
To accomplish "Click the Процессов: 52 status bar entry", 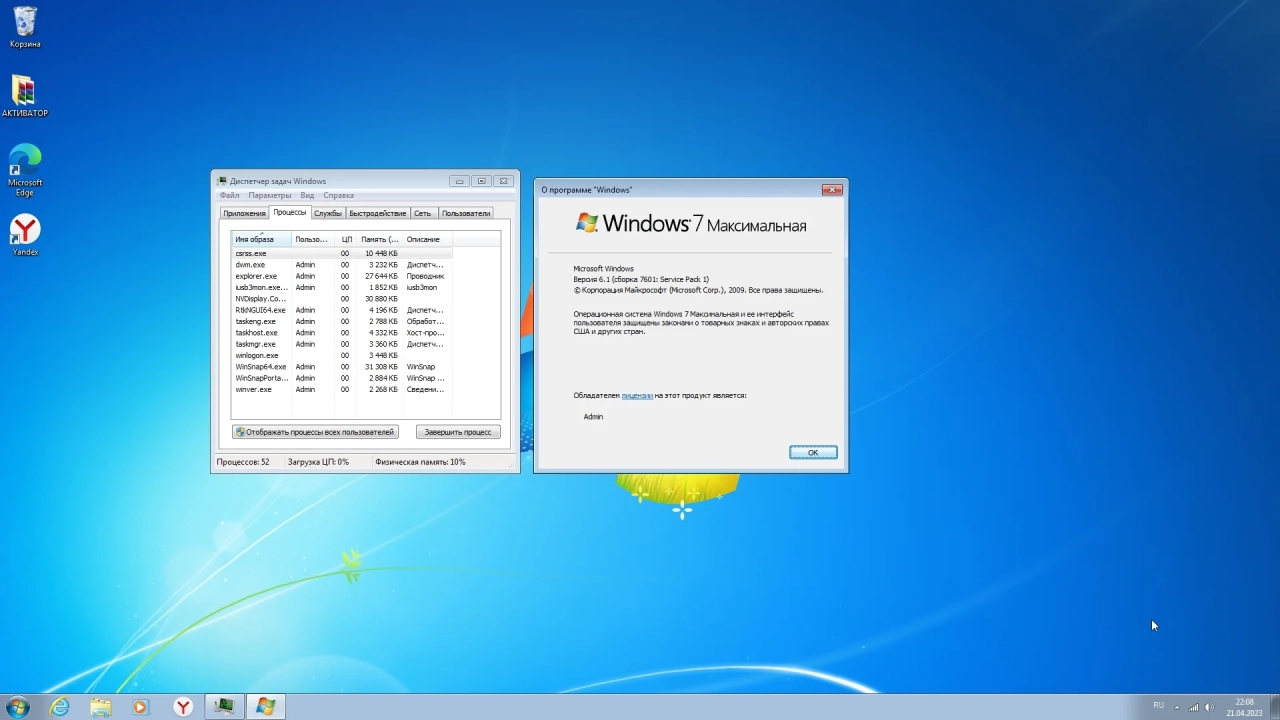I will pos(244,462).
